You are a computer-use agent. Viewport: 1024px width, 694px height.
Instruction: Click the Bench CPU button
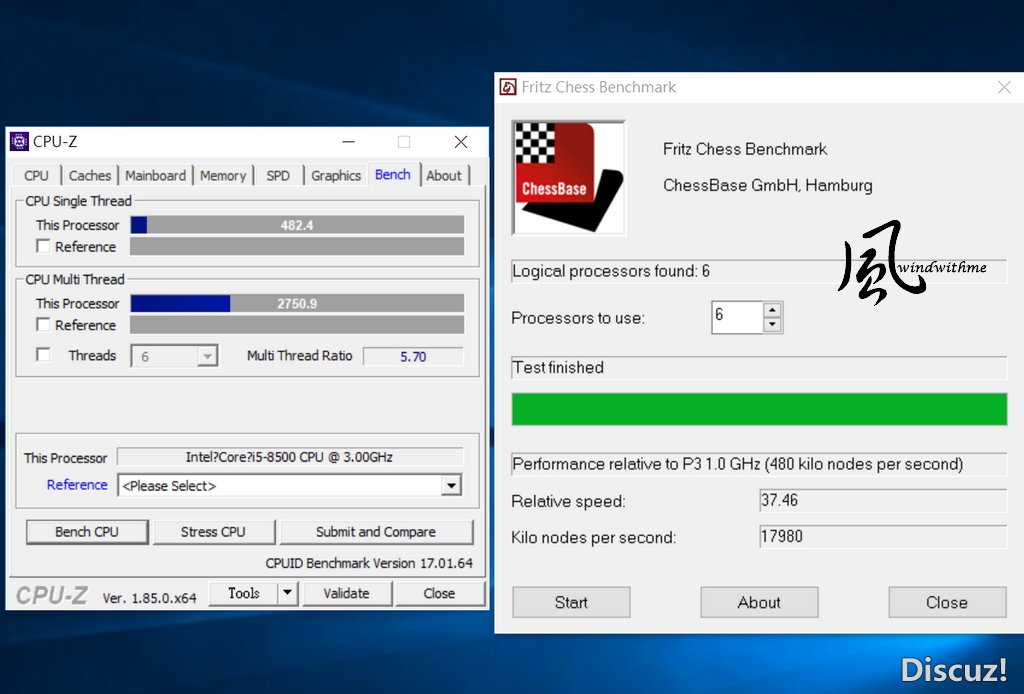(87, 532)
